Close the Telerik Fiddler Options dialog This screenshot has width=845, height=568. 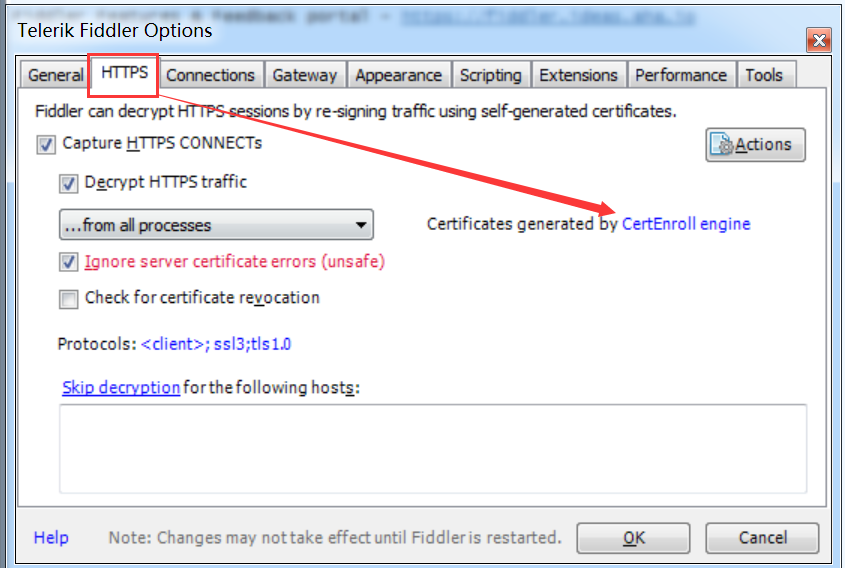pyautogui.click(x=819, y=40)
